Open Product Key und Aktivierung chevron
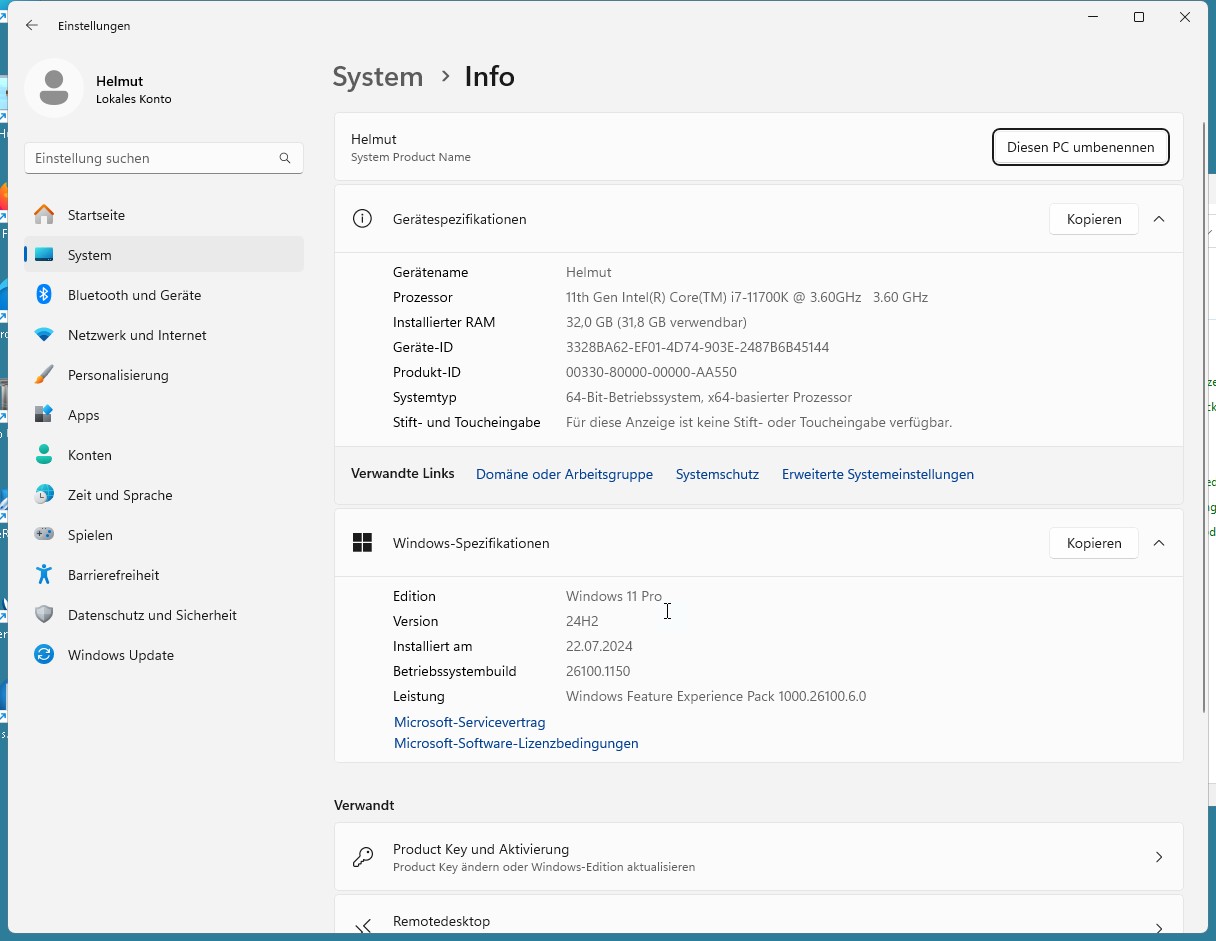 pos(1159,857)
